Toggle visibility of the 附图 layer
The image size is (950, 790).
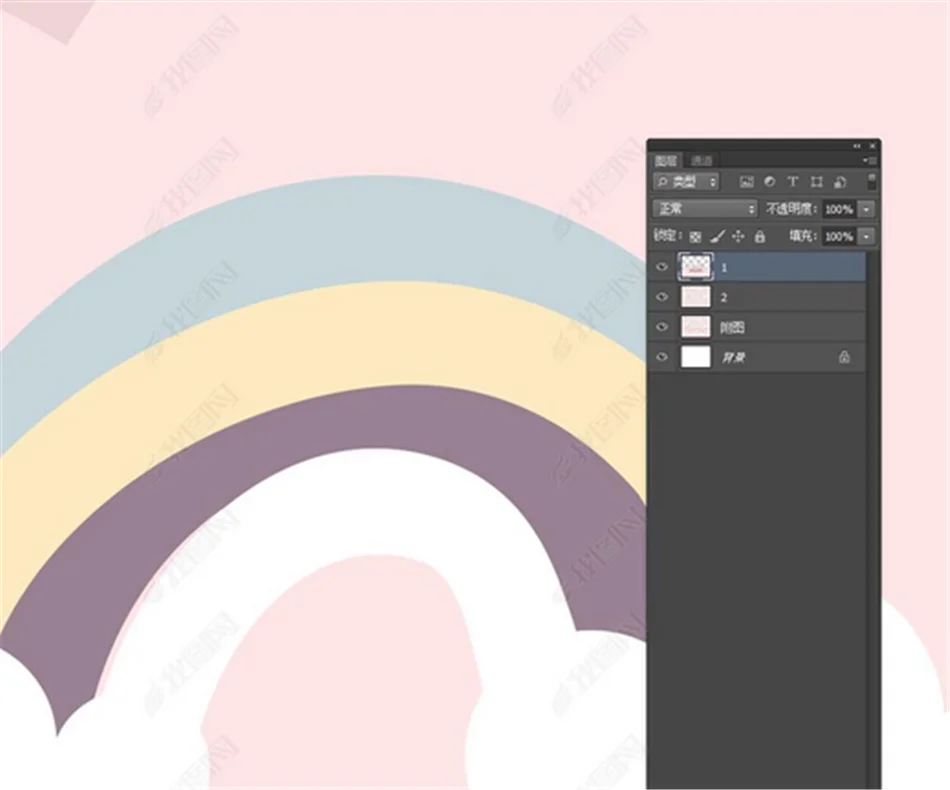662,327
